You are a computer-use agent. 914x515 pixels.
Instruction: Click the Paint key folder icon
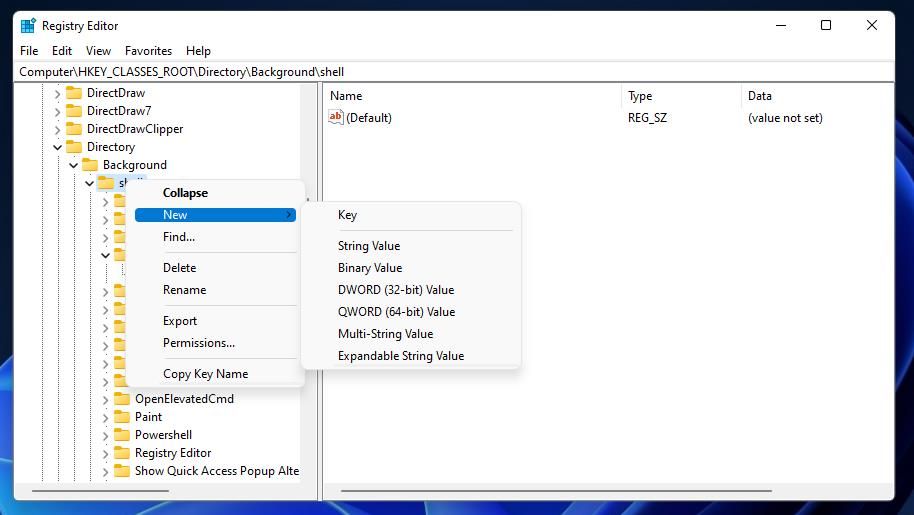[122, 417]
